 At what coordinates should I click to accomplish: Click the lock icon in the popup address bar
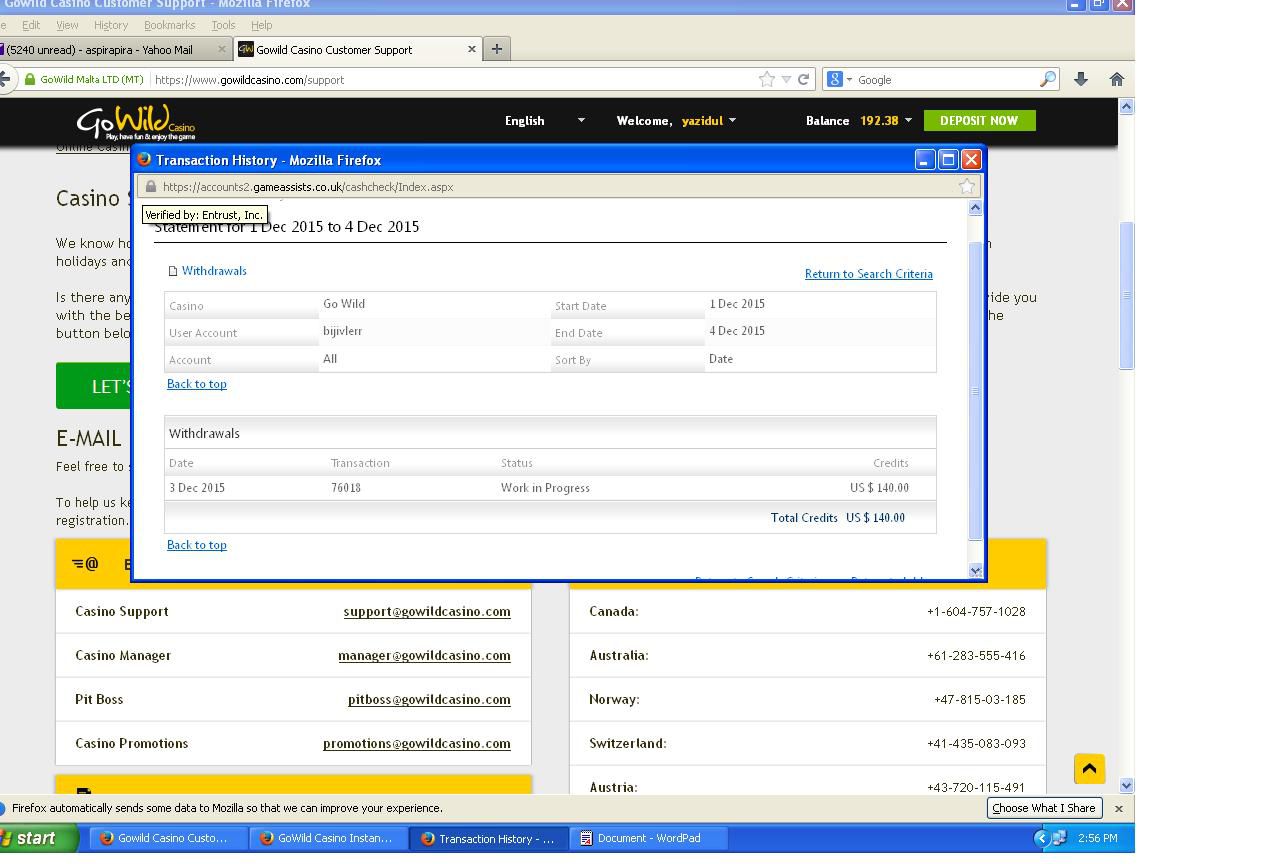151,187
